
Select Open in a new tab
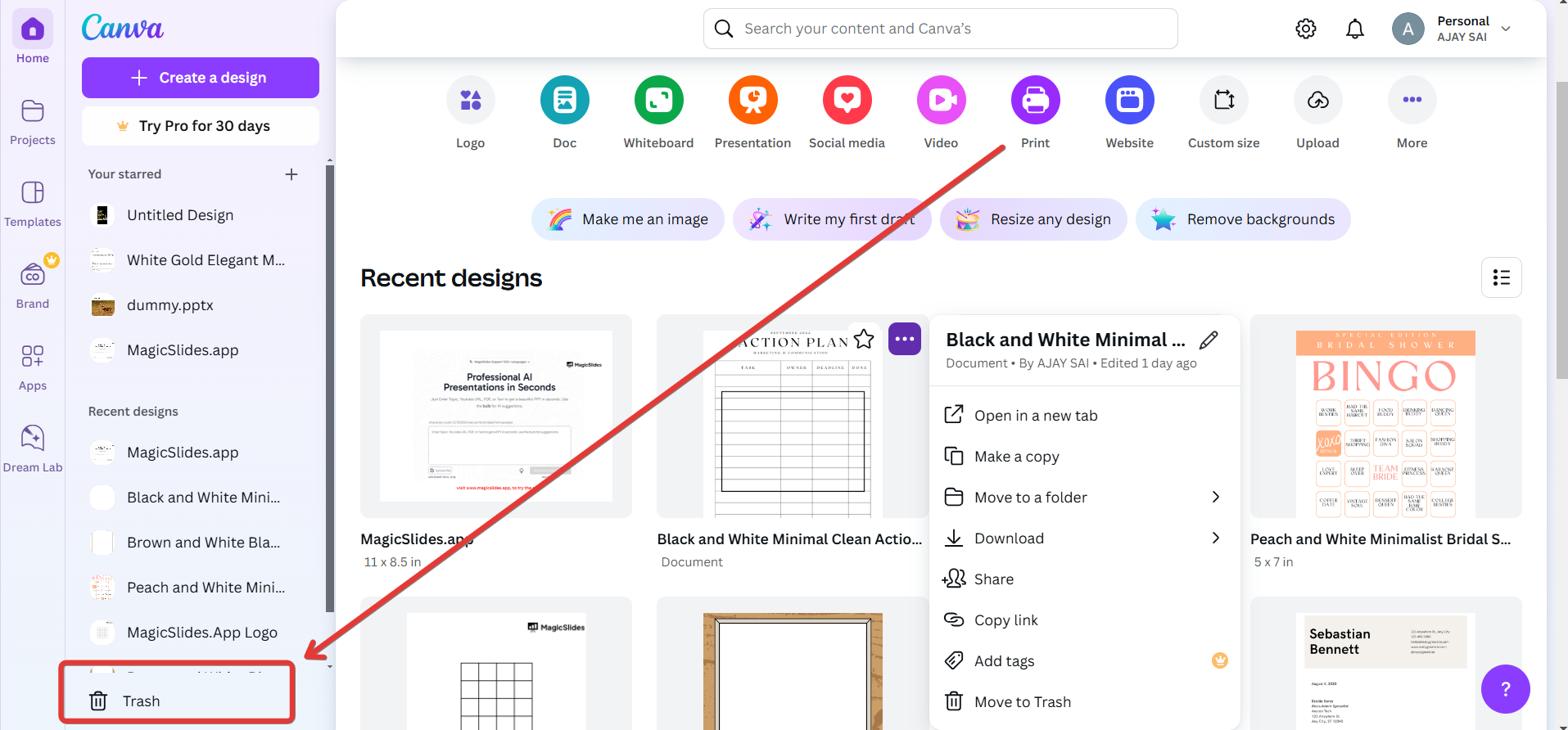tap(1085, 415)
